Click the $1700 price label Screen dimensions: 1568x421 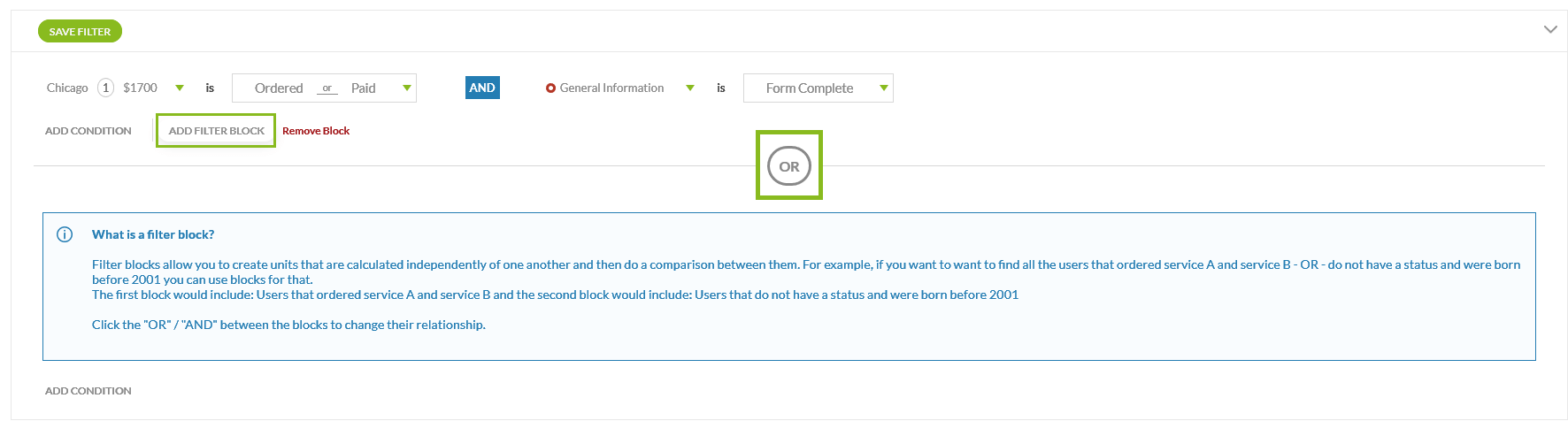pyautogui.click(x=140, y=88)
